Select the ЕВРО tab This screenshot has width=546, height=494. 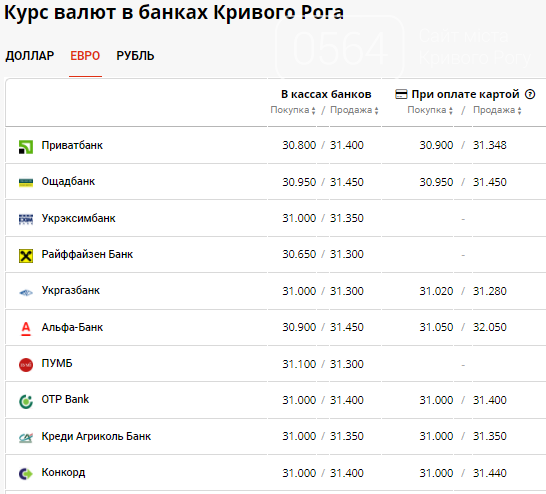(x=85, y=56)
